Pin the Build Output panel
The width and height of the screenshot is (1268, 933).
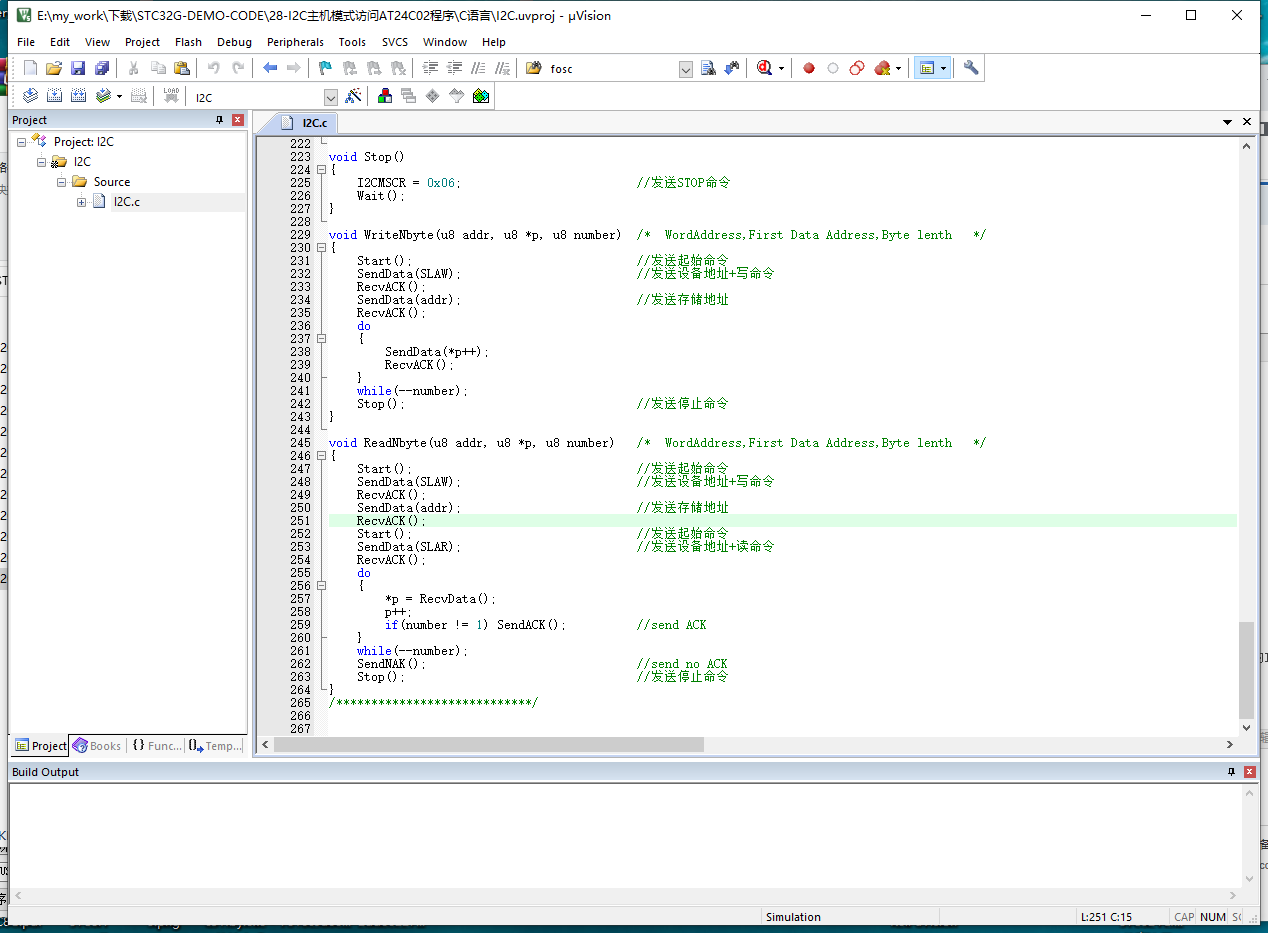[1231, 772]
